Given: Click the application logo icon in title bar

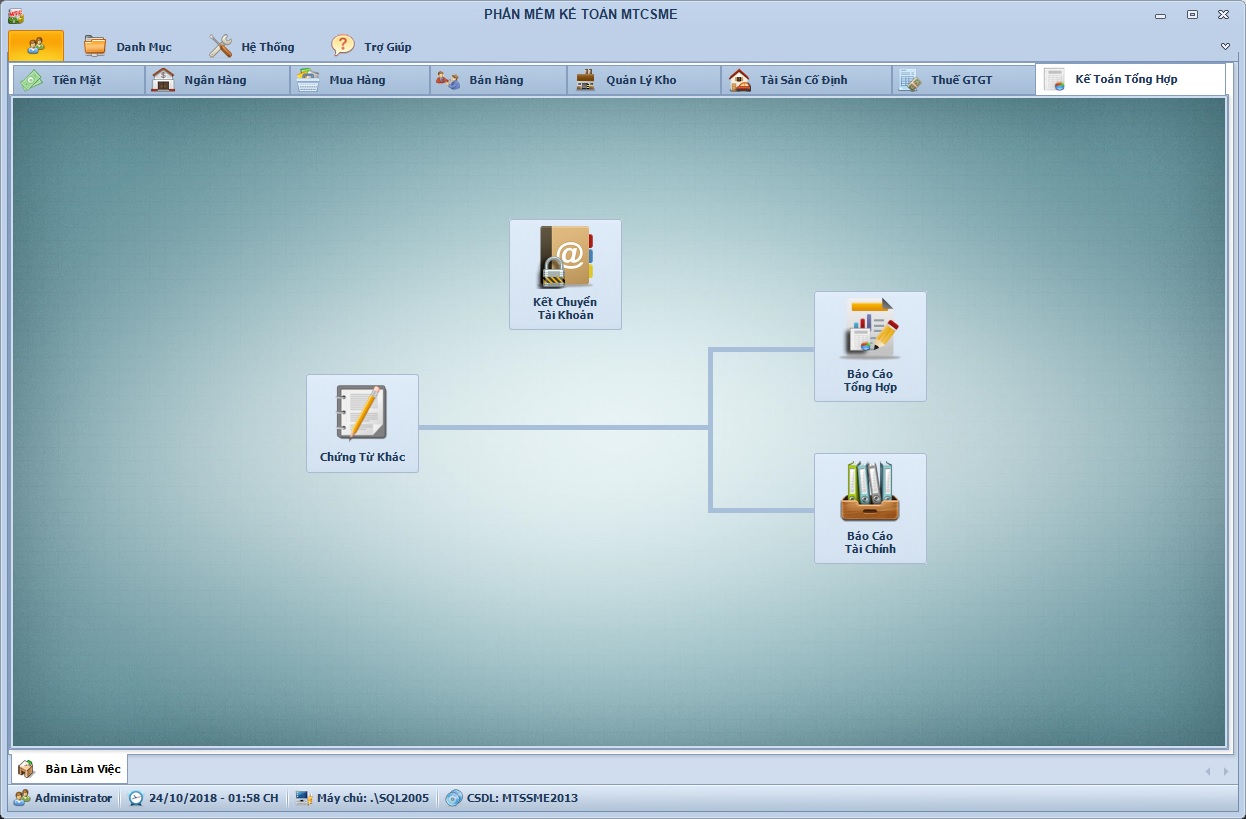Looking at the screenshot, I should point(15,15).
